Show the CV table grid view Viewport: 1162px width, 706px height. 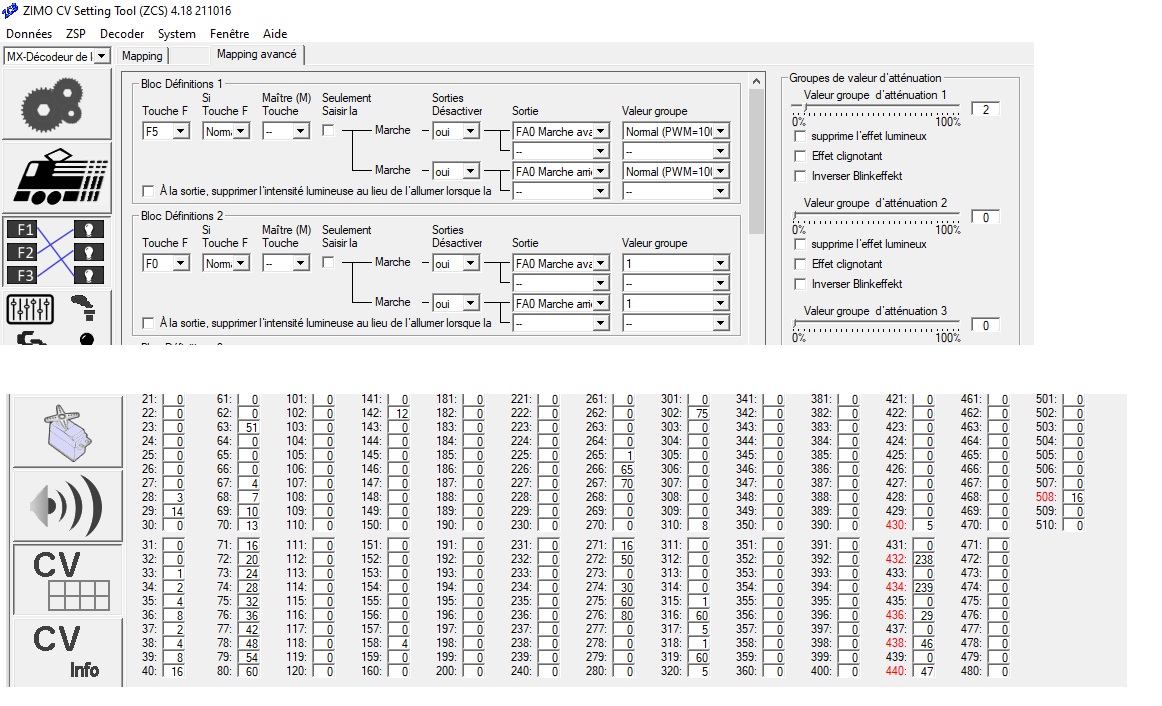point(62,580)
